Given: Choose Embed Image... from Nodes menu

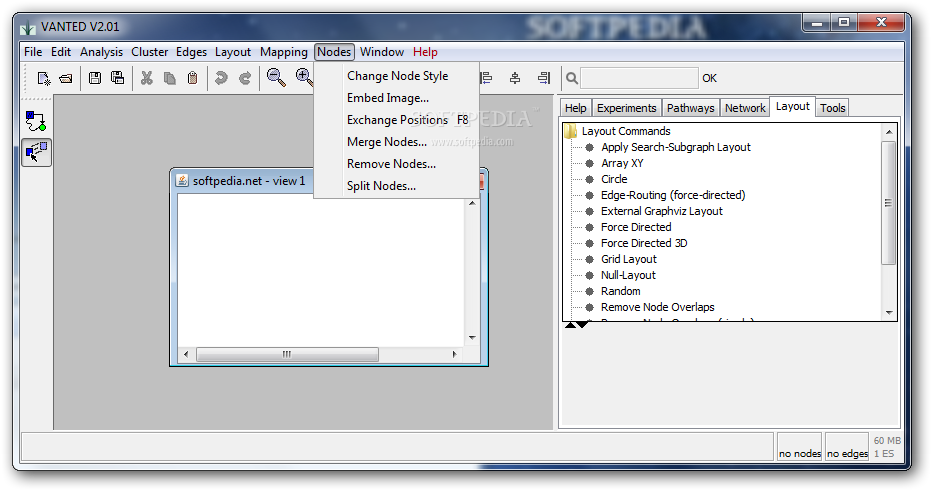Looking at the screenshot, I should pyautogui.click(x=396, y=98).
